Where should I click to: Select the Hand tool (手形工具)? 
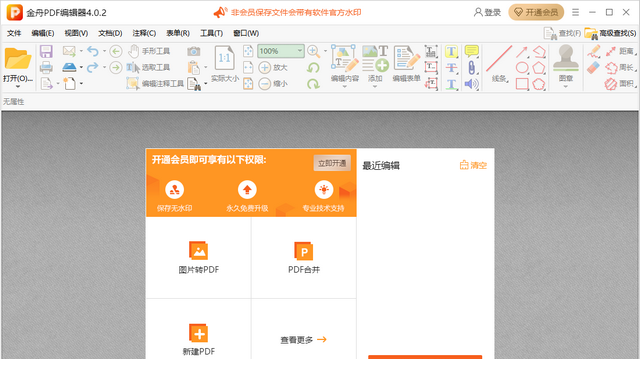pyautogui.click(x=149, y=51)
